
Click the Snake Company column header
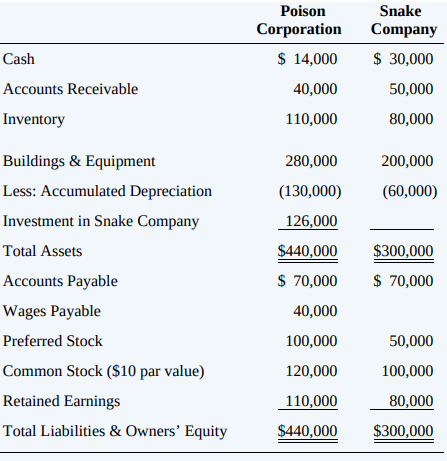click(404, 20)
